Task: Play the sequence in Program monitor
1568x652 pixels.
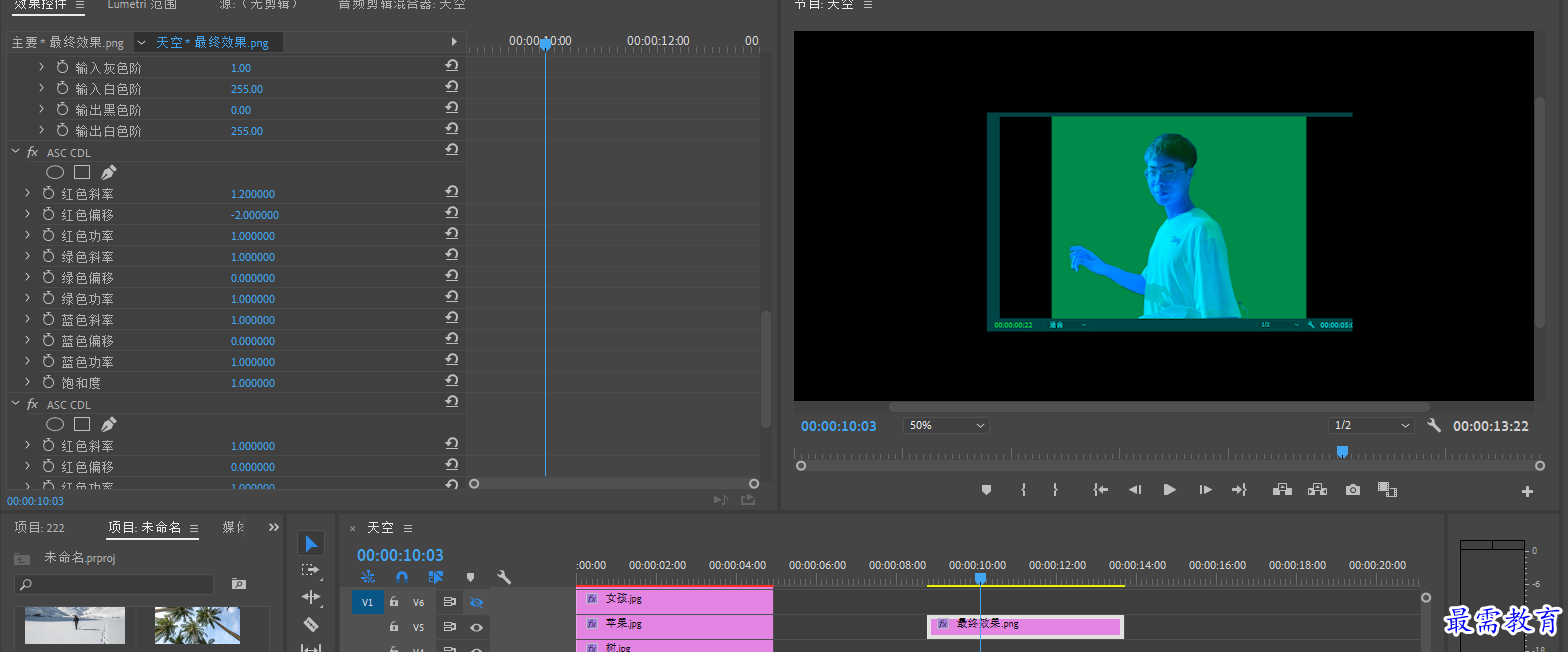Action: [x=1169, y=489]
